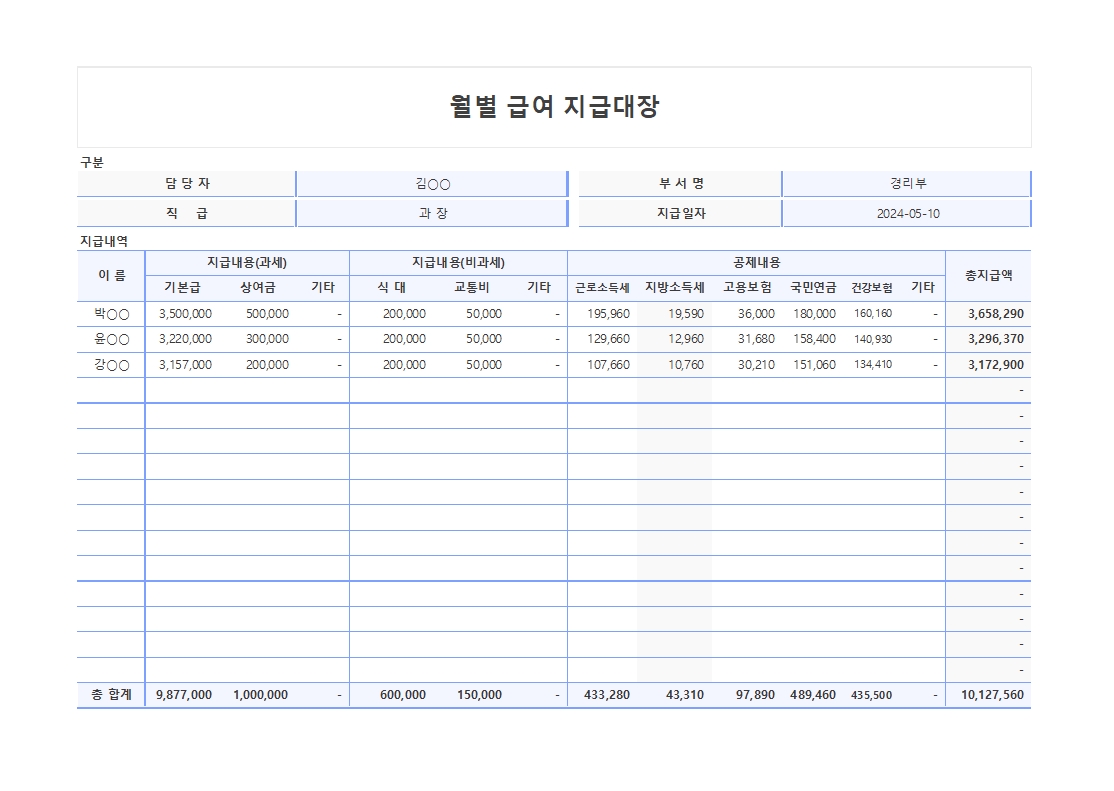
Task: Click bonus value 300,000
Action: (x=267, y=340)
